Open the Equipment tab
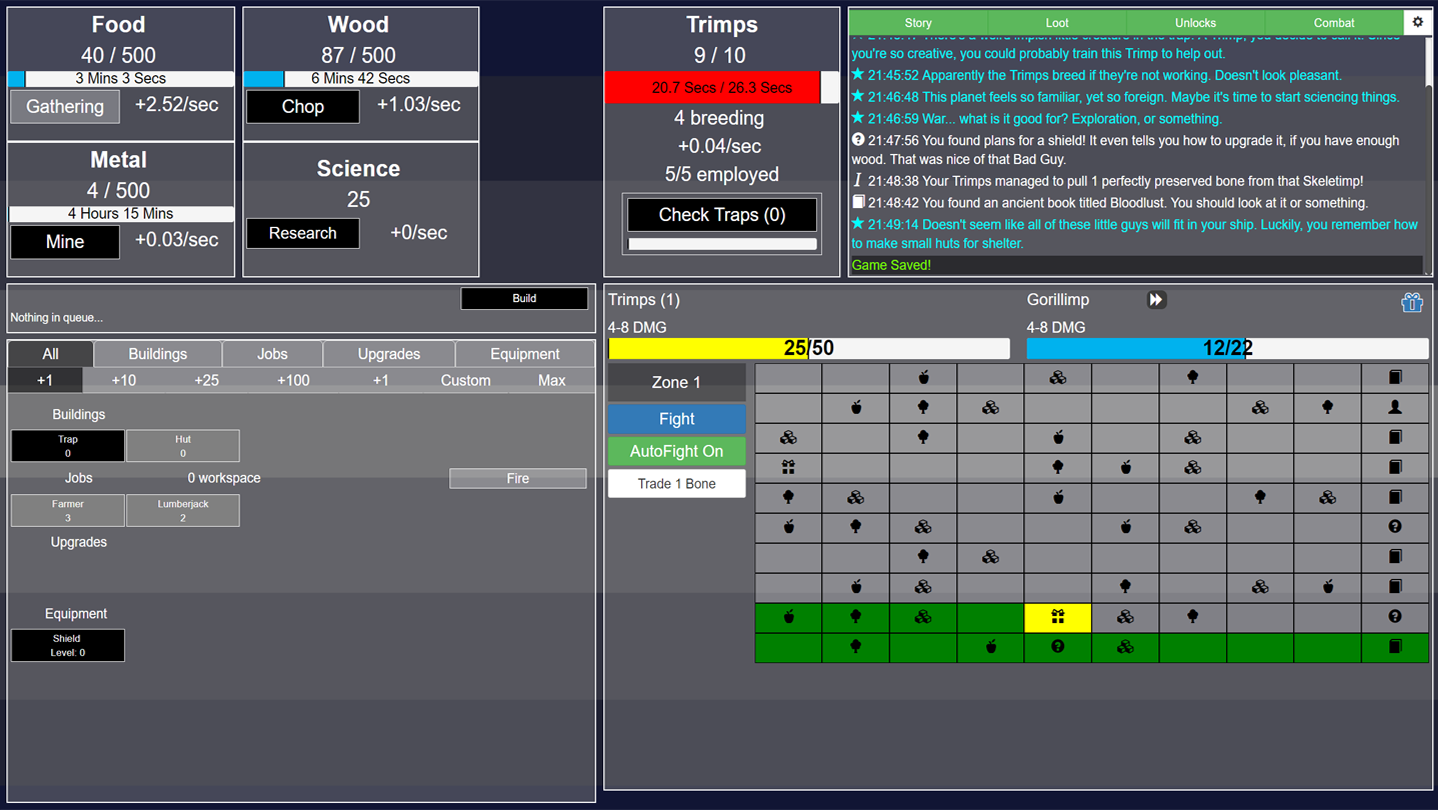This screenshot has height=810, width=1438. (x=524, y=354)
